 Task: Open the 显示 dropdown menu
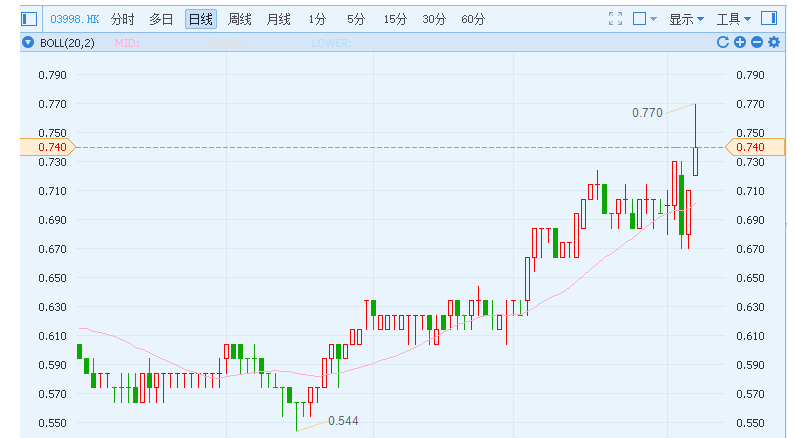pos(686,19)
